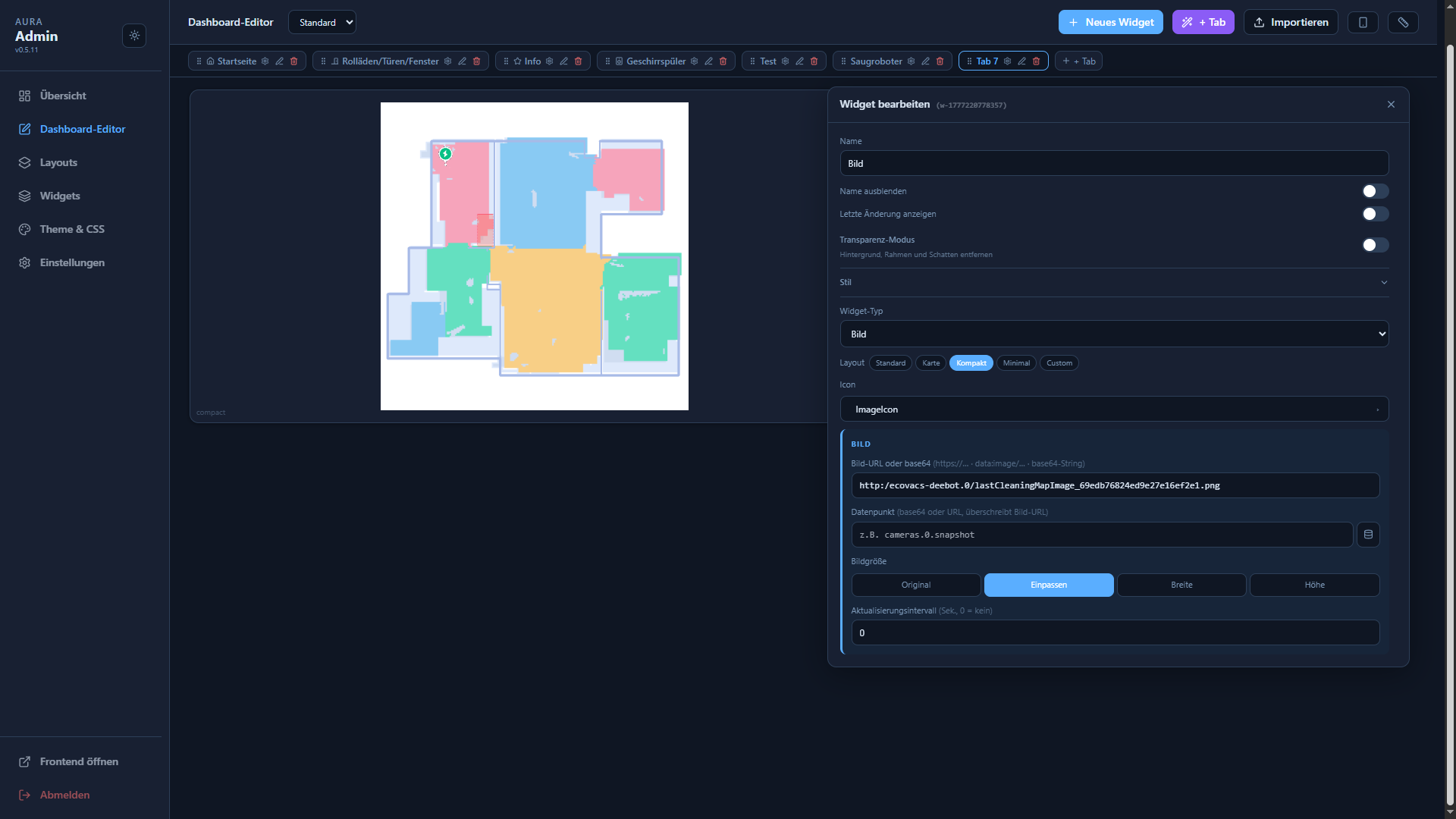Click the ruler icon in the top toolbar
1456x819 pixels.
point(1403,22)
